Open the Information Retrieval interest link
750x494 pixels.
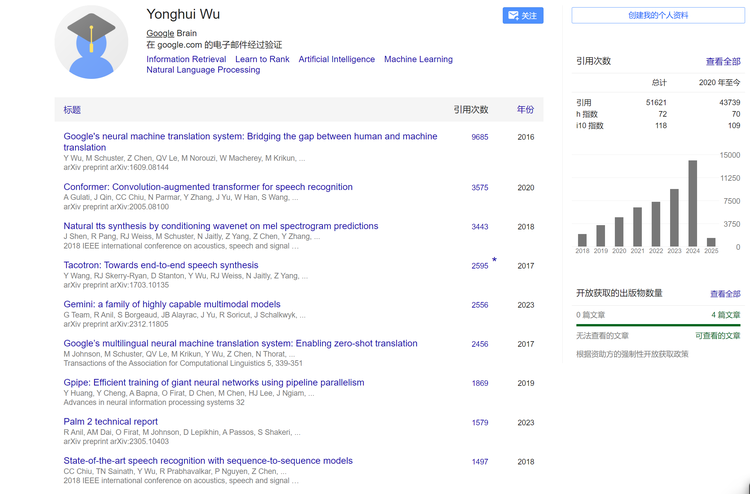click(186, 59)
